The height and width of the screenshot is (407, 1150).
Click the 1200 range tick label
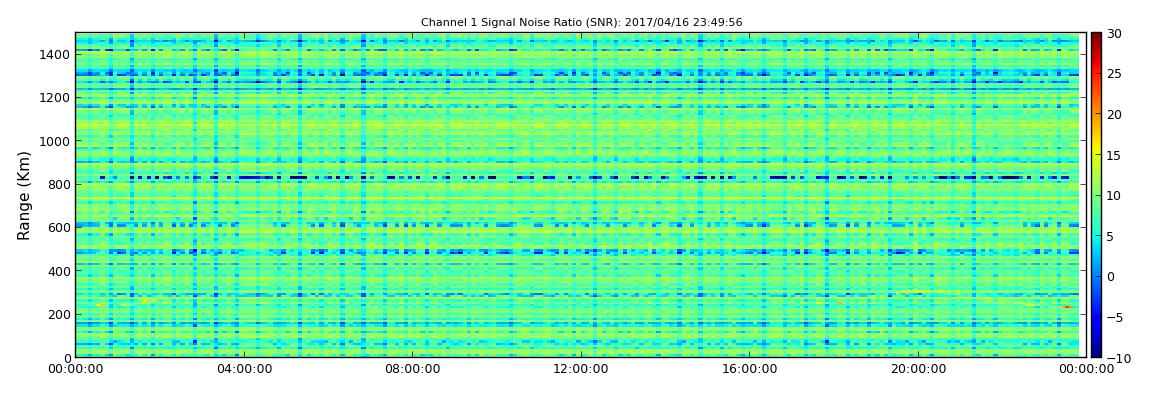point(55,98)
